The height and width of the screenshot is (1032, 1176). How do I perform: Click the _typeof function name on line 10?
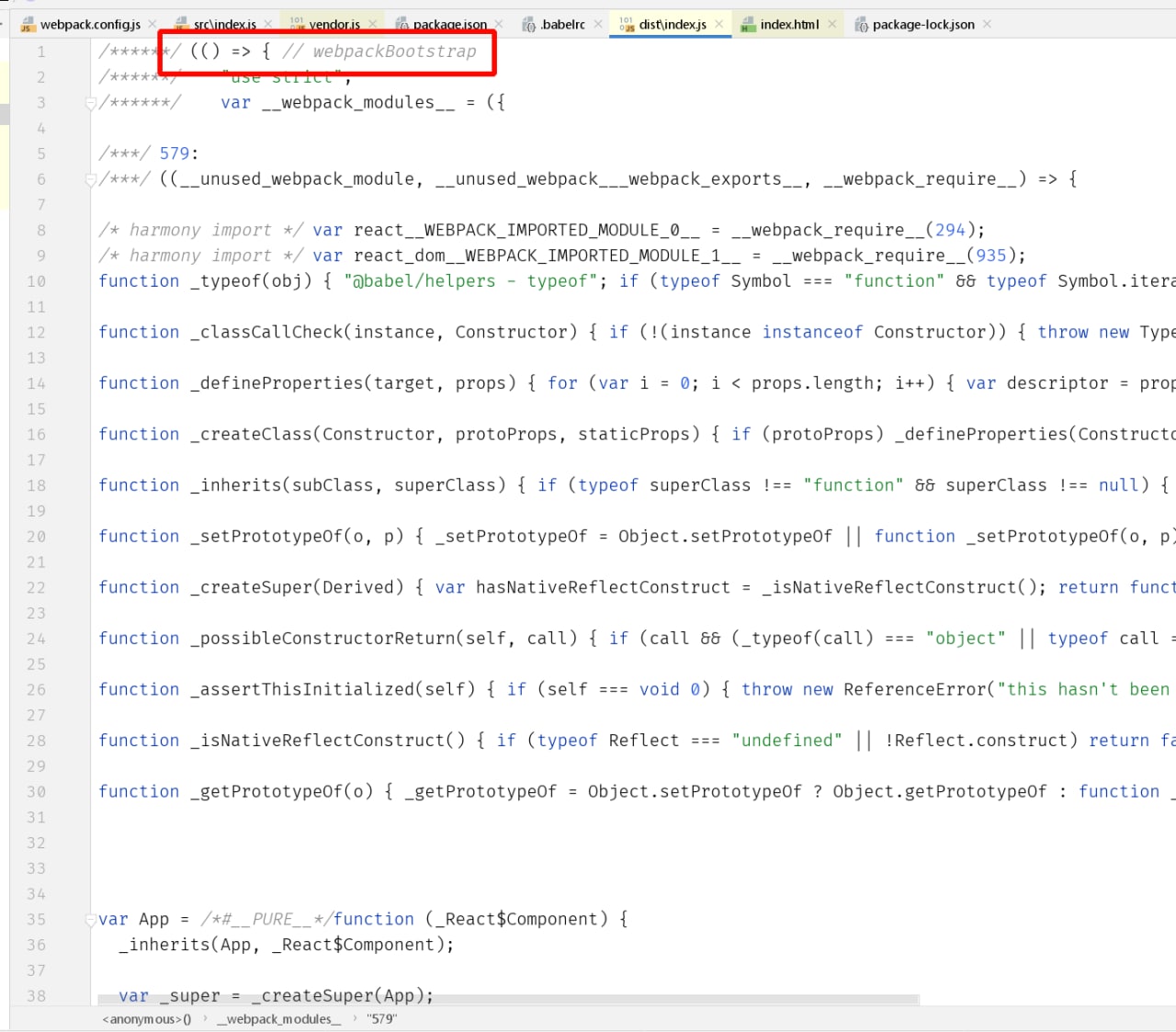point(226,281)
